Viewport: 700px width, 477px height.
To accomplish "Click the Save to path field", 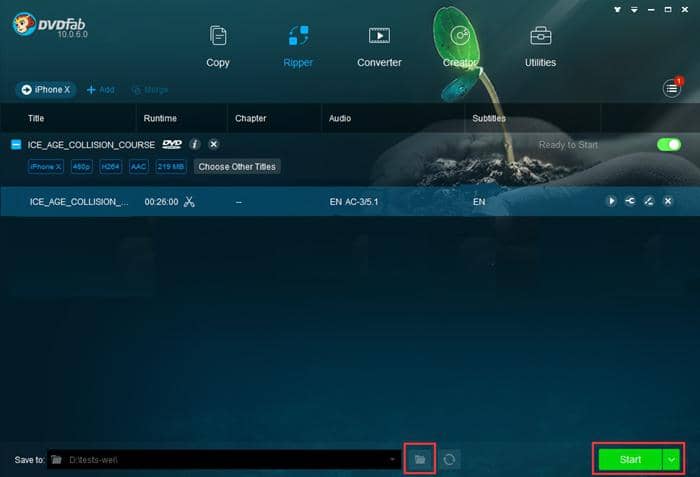I will click(x=224, y=460).
